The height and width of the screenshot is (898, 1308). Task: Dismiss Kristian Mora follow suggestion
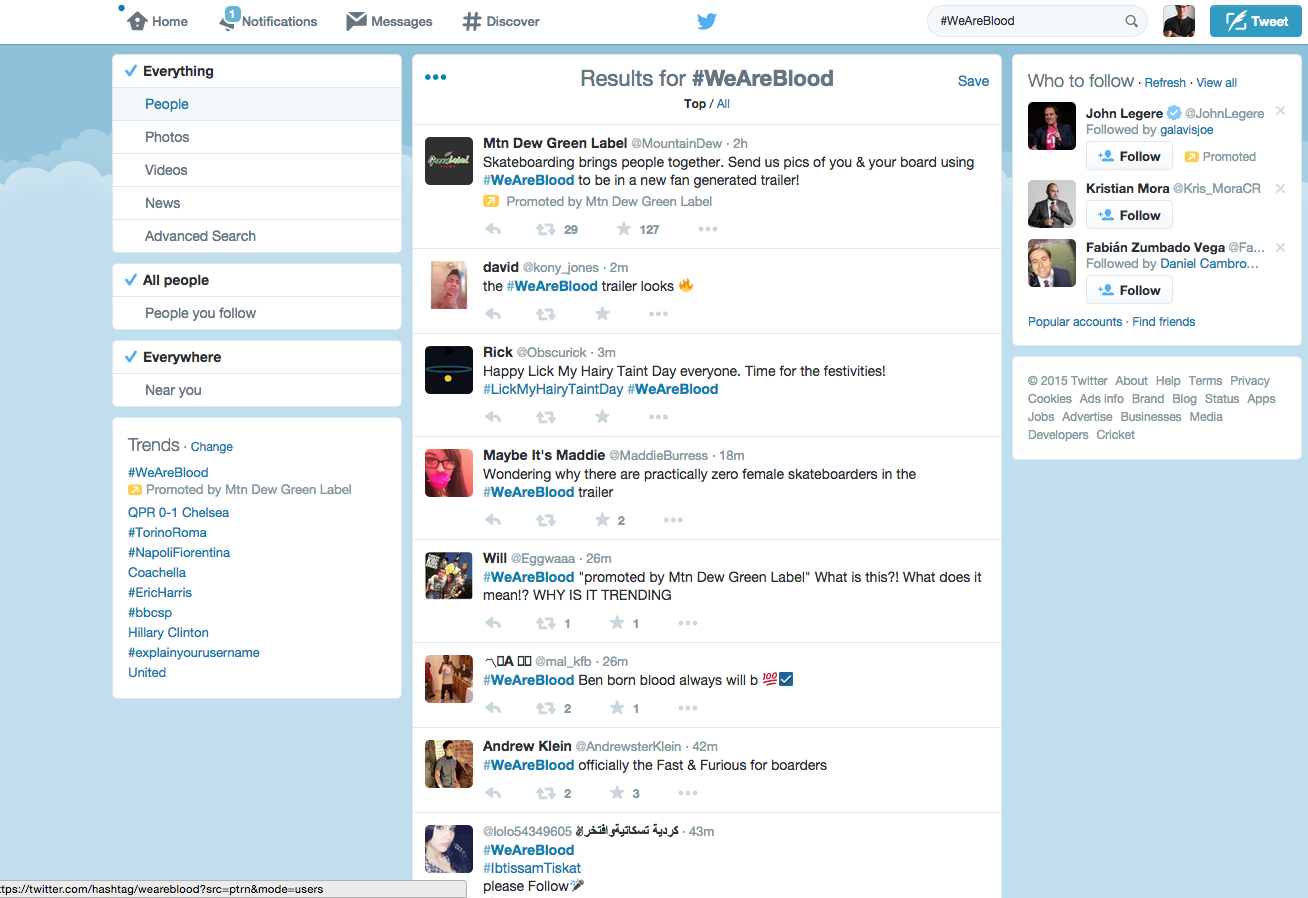click(x=1281, y=188)
